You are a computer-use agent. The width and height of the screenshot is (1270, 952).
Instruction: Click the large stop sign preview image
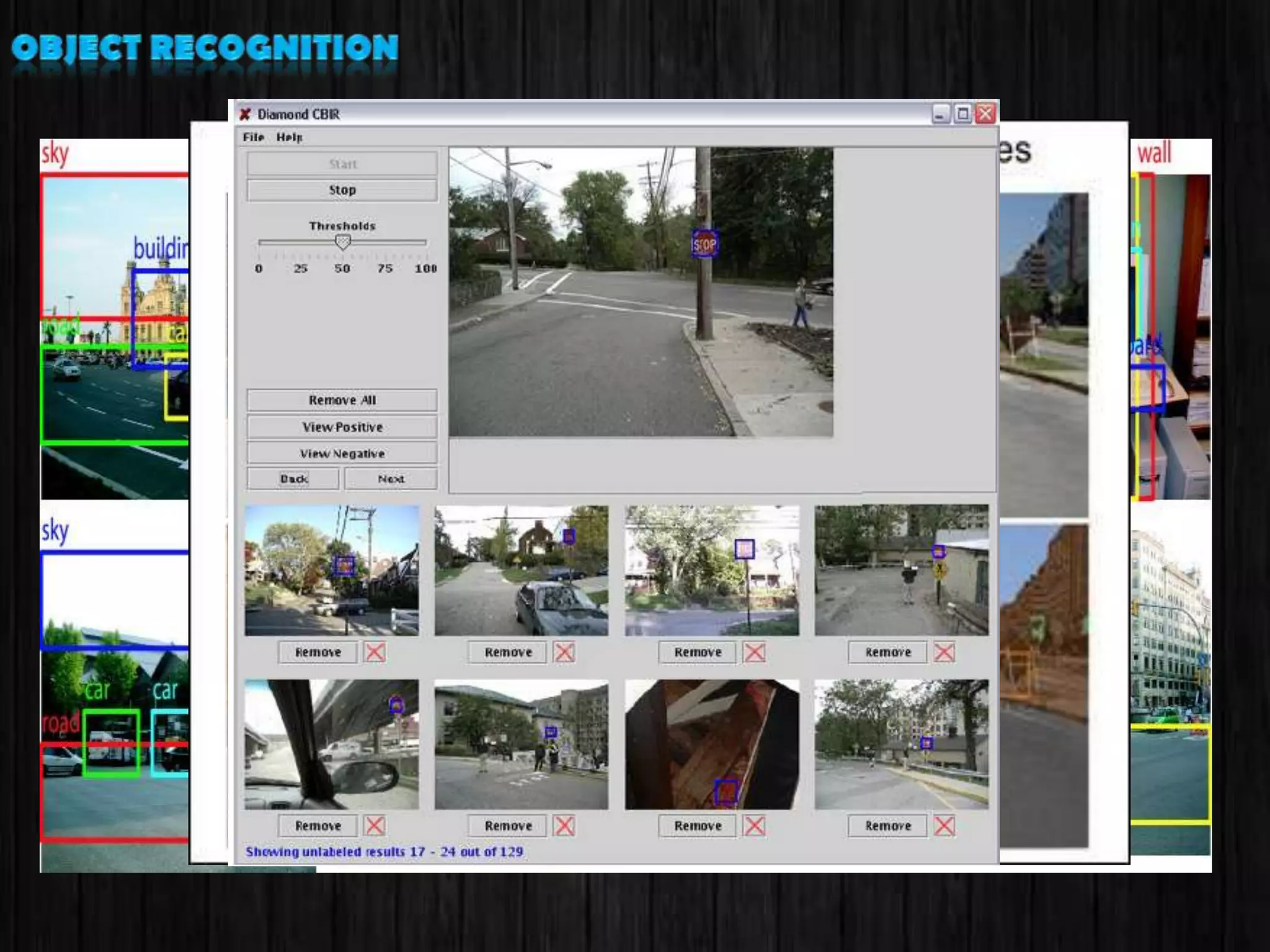[641, 291]
